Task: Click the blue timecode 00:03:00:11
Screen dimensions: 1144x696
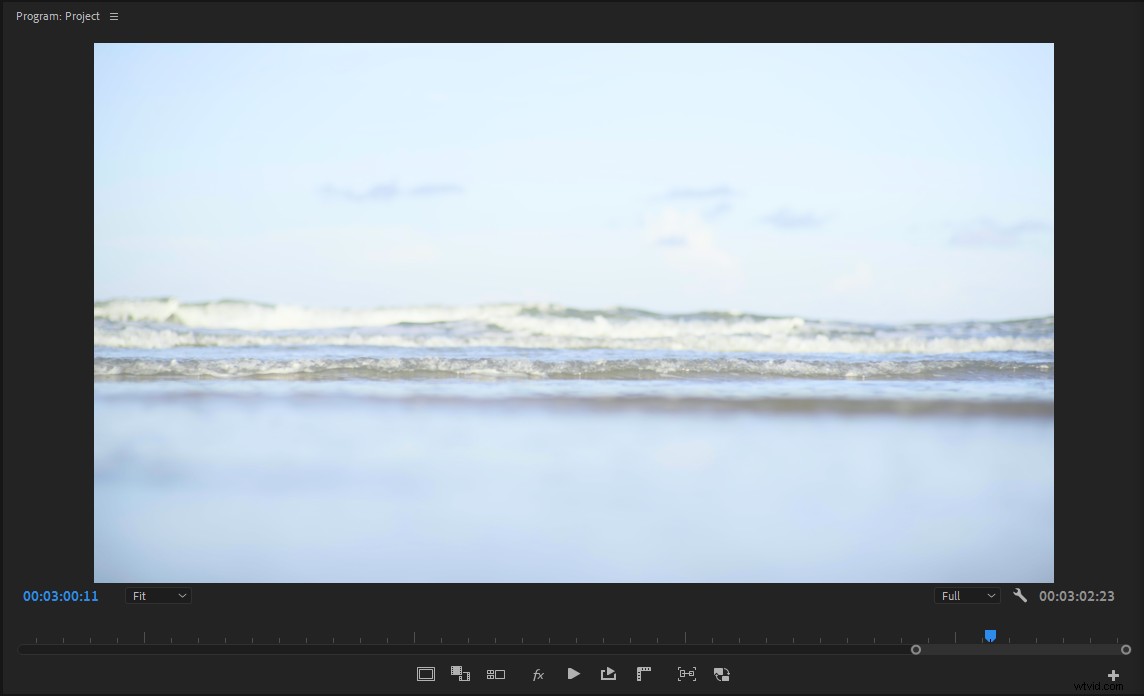Action: [x=60, y=595]
